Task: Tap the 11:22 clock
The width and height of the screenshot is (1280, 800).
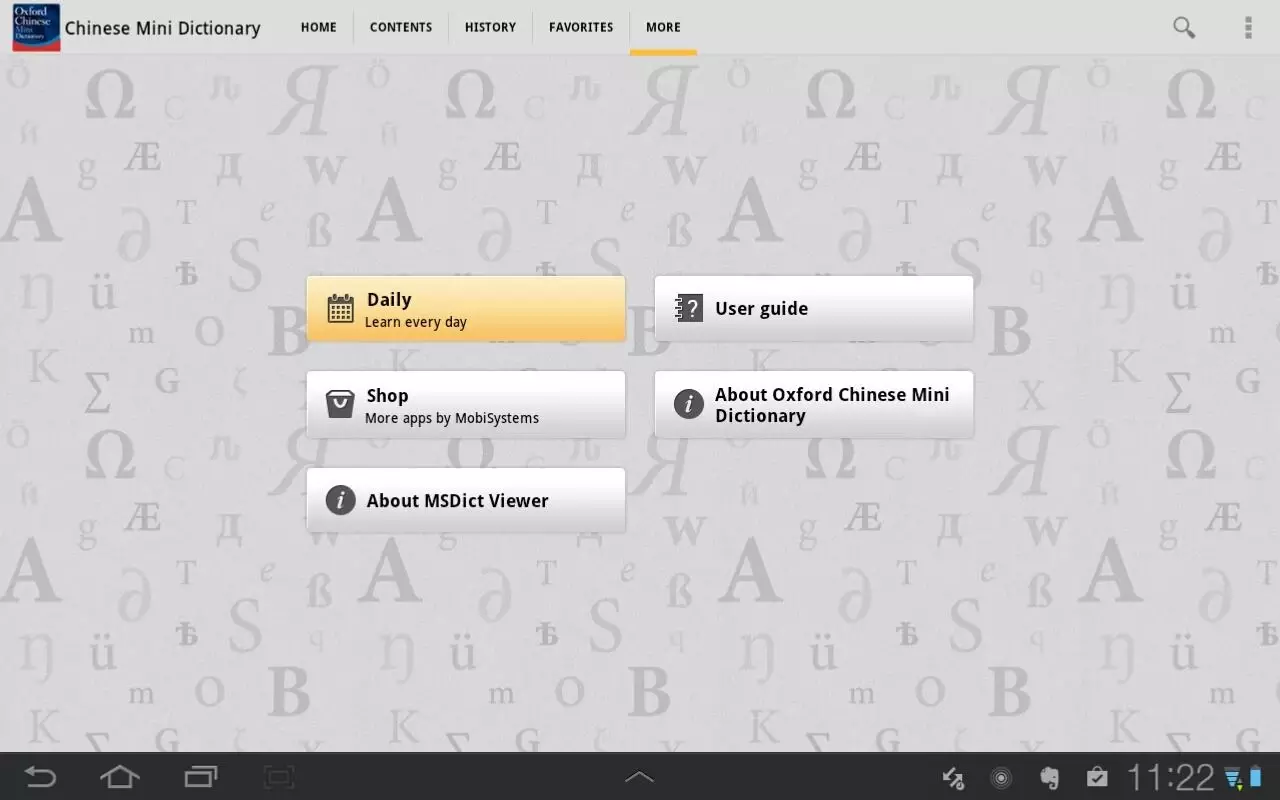Action: tap(1171, 777)
